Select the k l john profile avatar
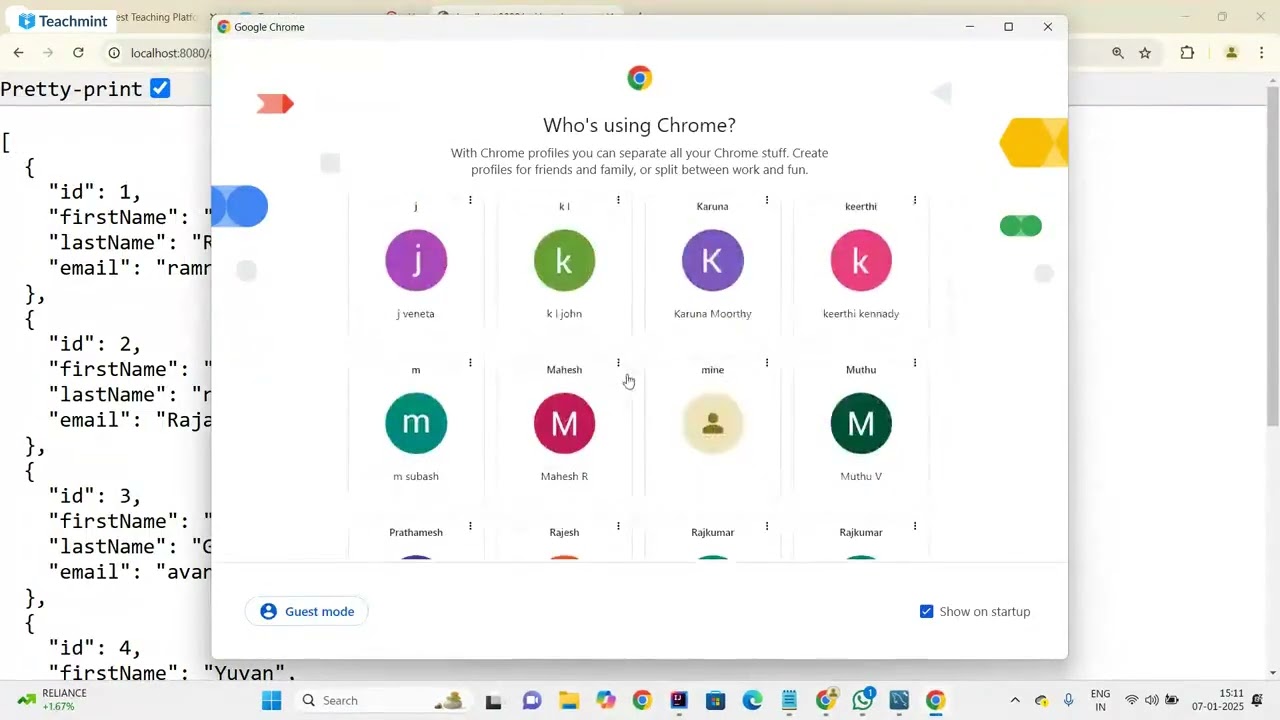1280x720 pixels. point(564,261)
